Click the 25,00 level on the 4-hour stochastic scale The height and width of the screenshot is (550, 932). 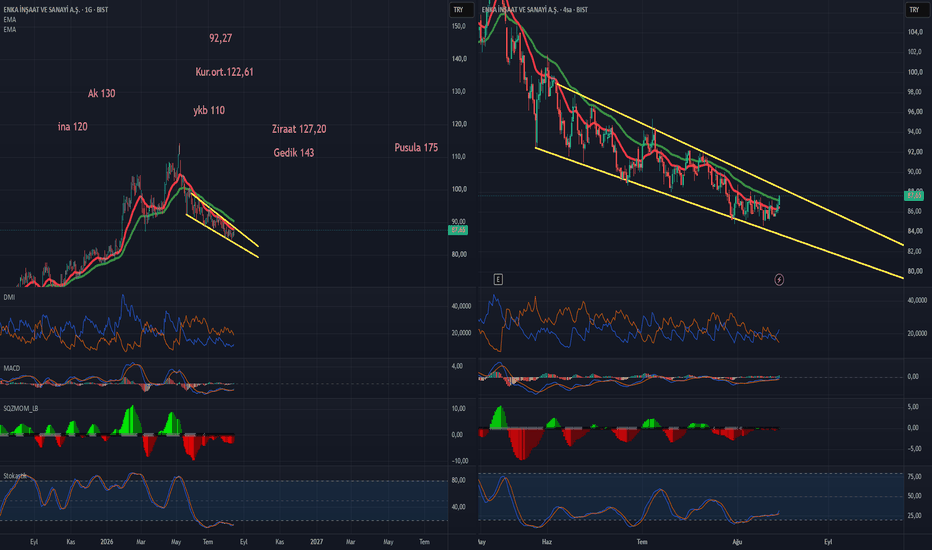click(x=914, y=516)
